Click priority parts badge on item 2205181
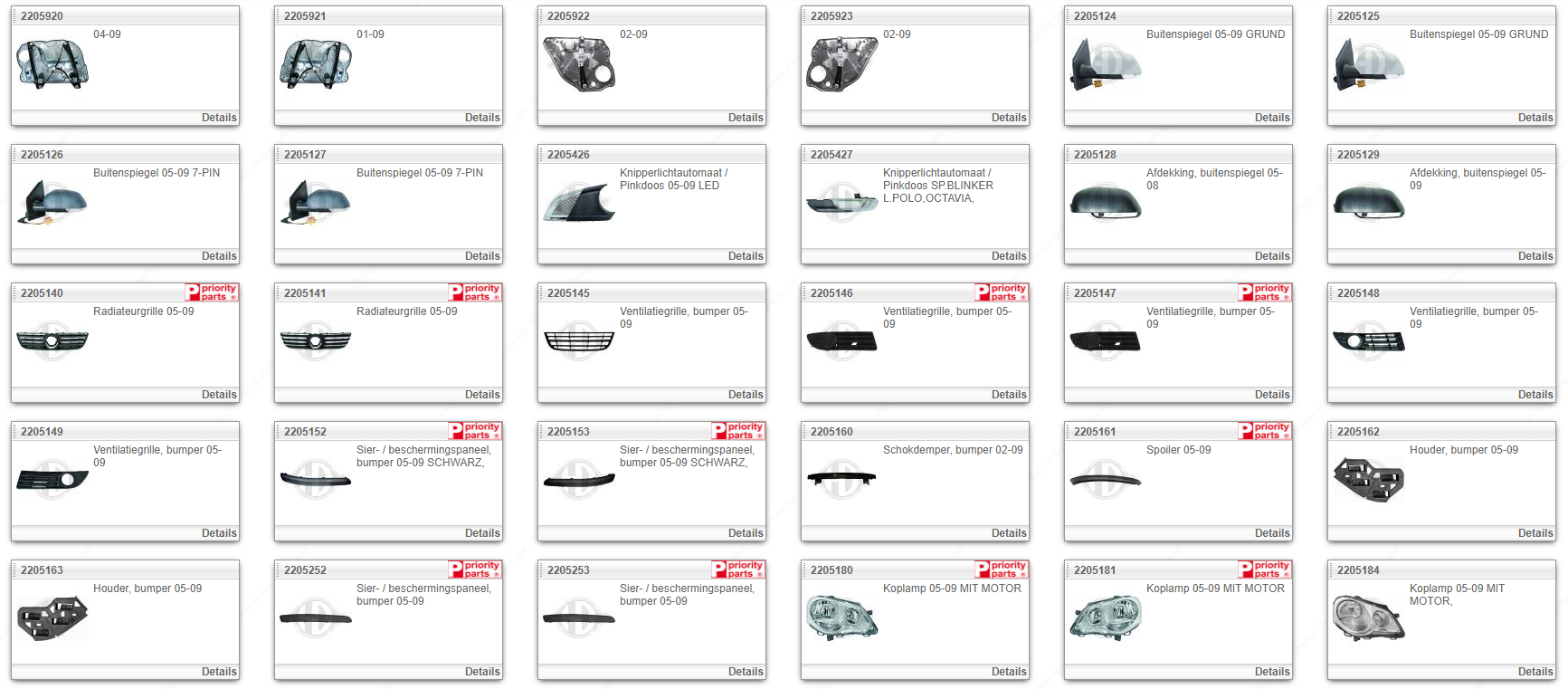The height and width of the screenshot is (689, 1568). point(1265,569)
